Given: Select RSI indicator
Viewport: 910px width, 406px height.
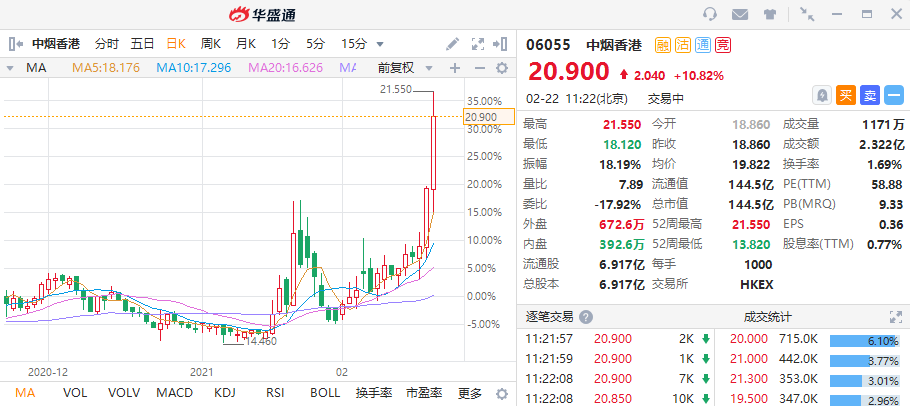Looking at the screenshot, I should pos(275,393).
